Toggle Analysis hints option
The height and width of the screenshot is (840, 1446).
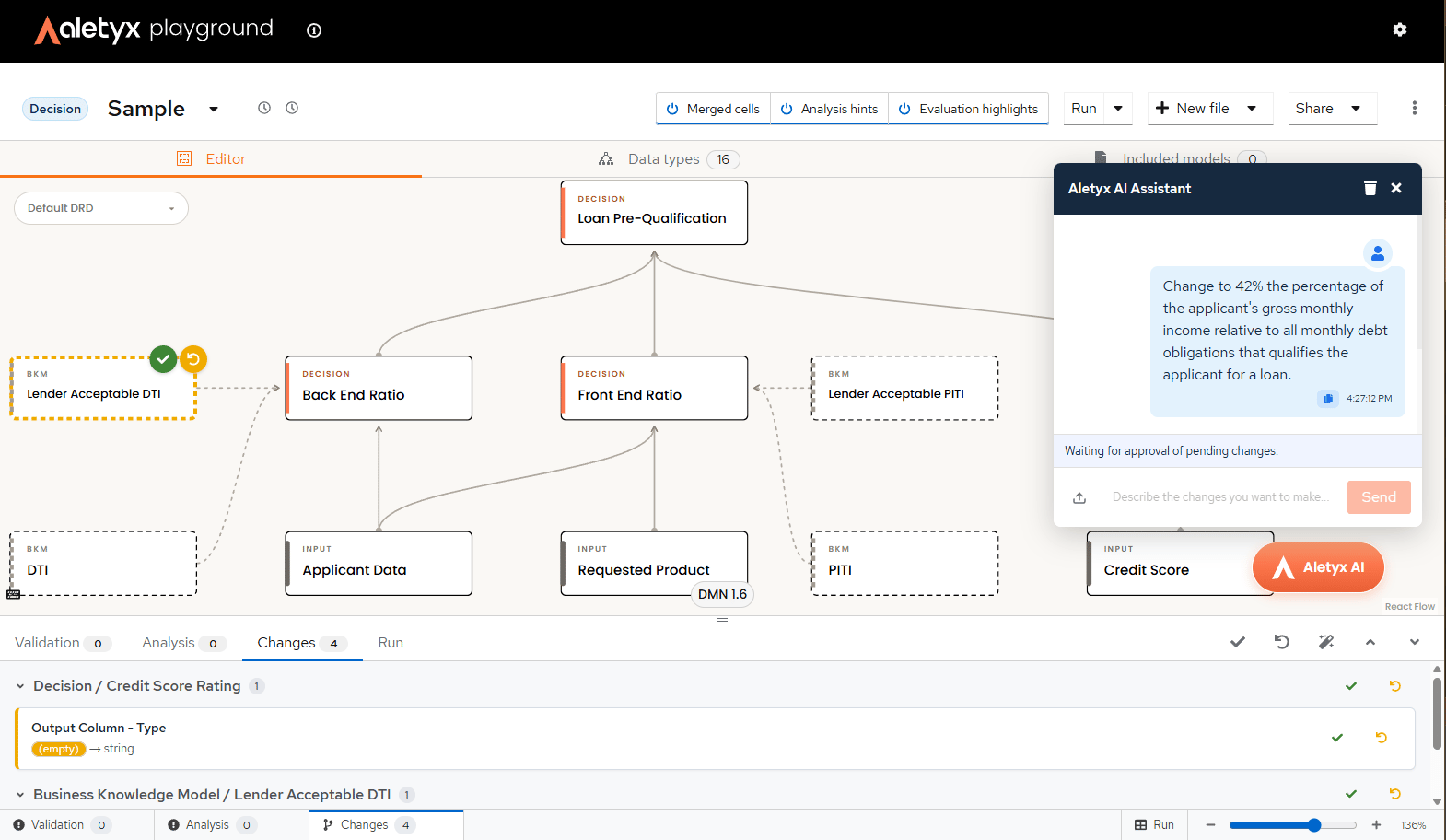point(830,109)
